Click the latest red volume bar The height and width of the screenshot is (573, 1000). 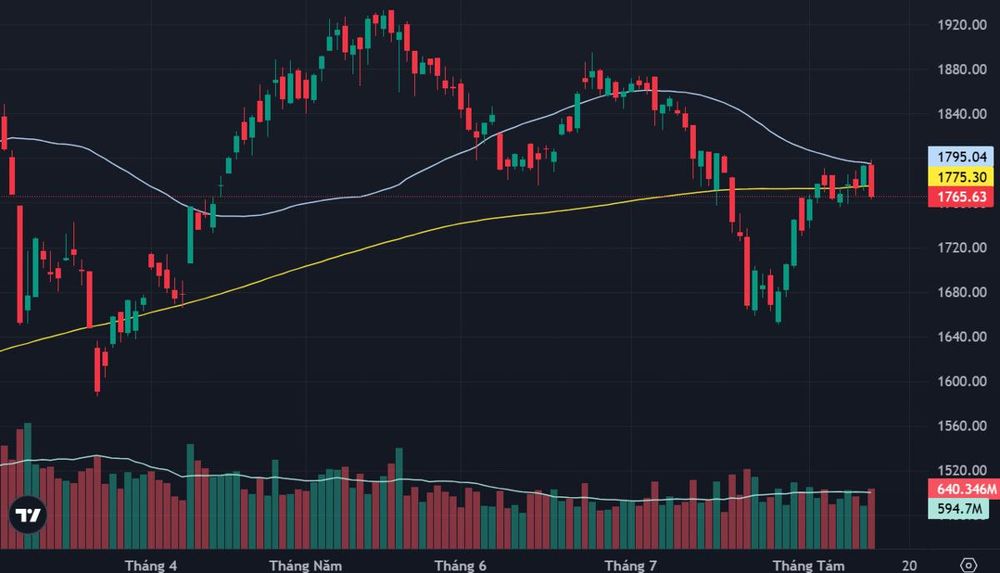[x=872, y=519]
